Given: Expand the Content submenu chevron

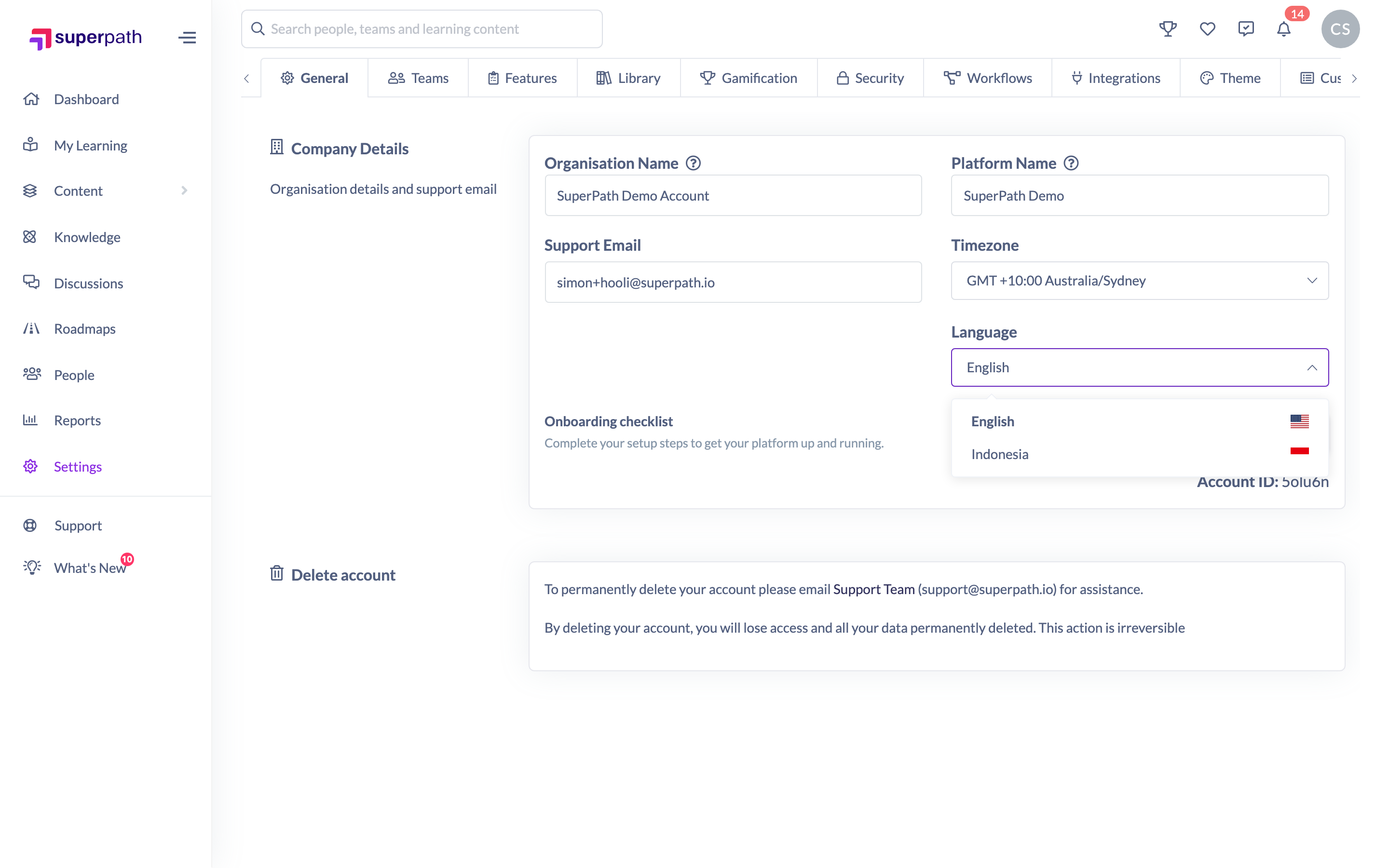Looking at the screenshot, I should click(184, 190).
